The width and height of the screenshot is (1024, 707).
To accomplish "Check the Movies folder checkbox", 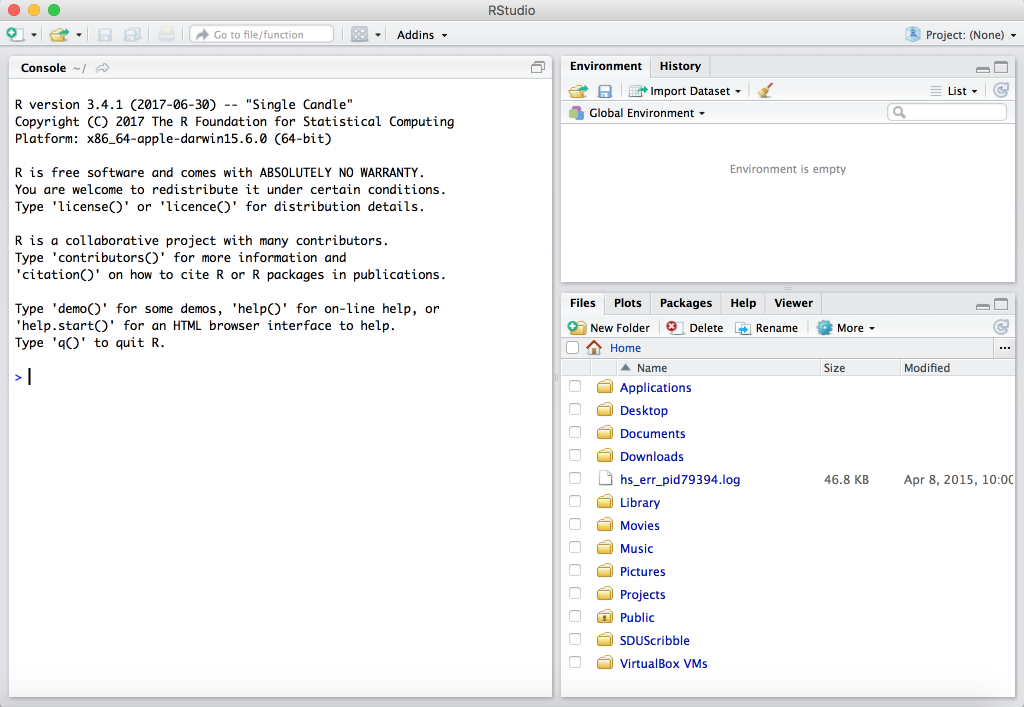I will point(575,524).
